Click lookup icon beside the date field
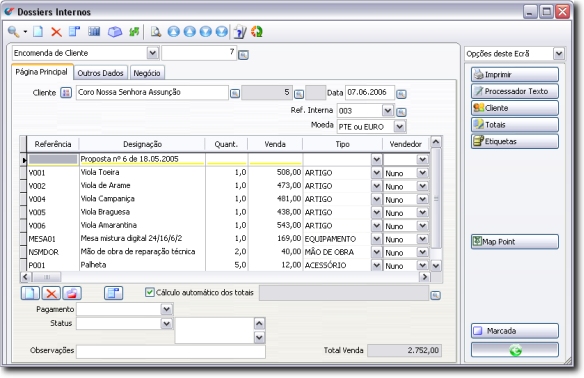This screenshot has height=378, width=584. point(401,94)
